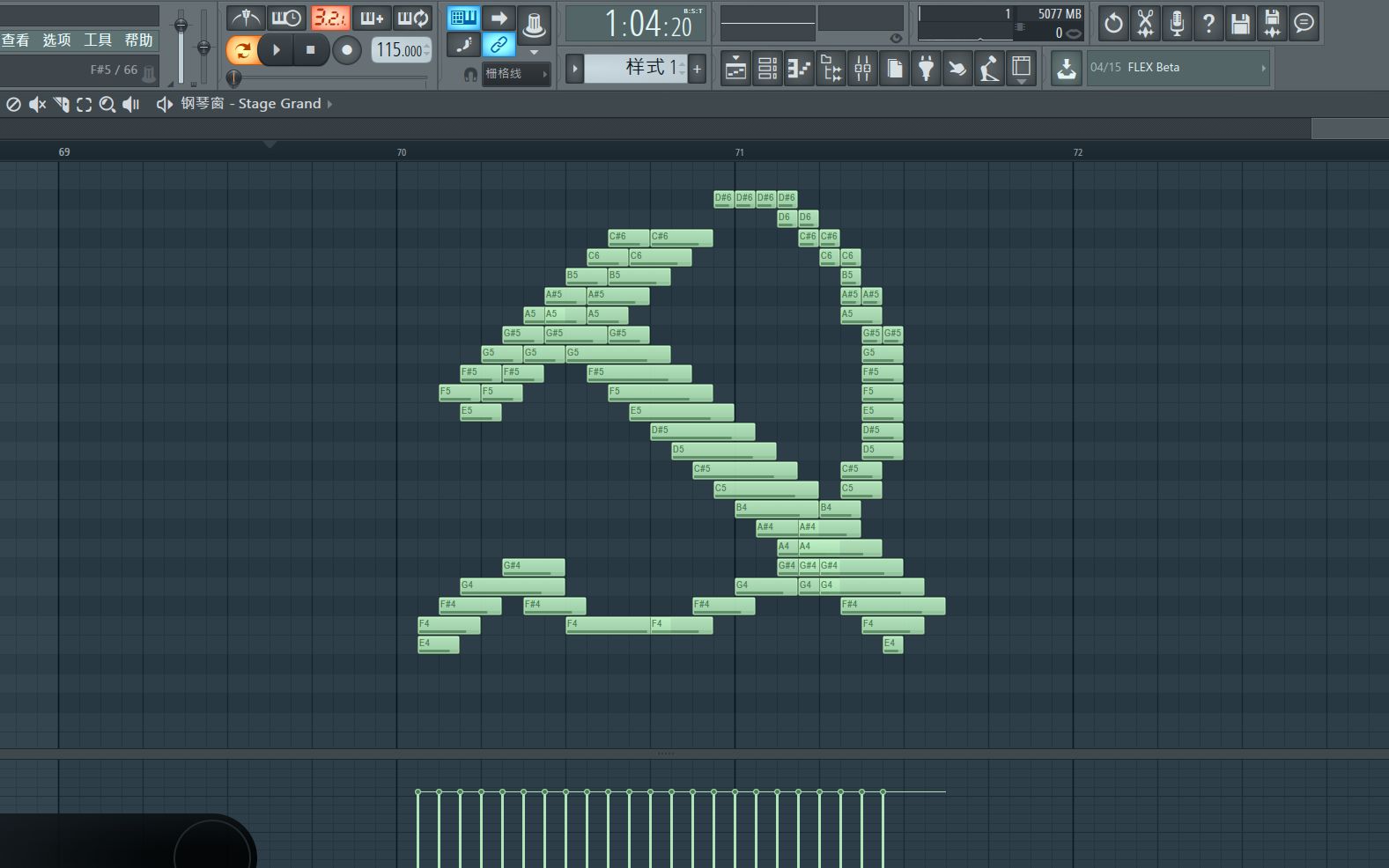Switch between pattern and song mode
The image size is (1389, 868).
click(243, 50)
